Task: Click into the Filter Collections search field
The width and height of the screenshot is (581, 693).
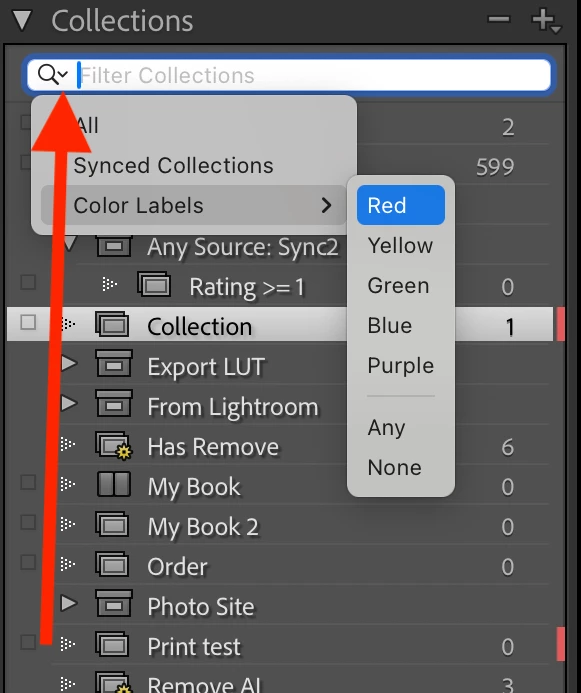Action: [x=314, y=75]
